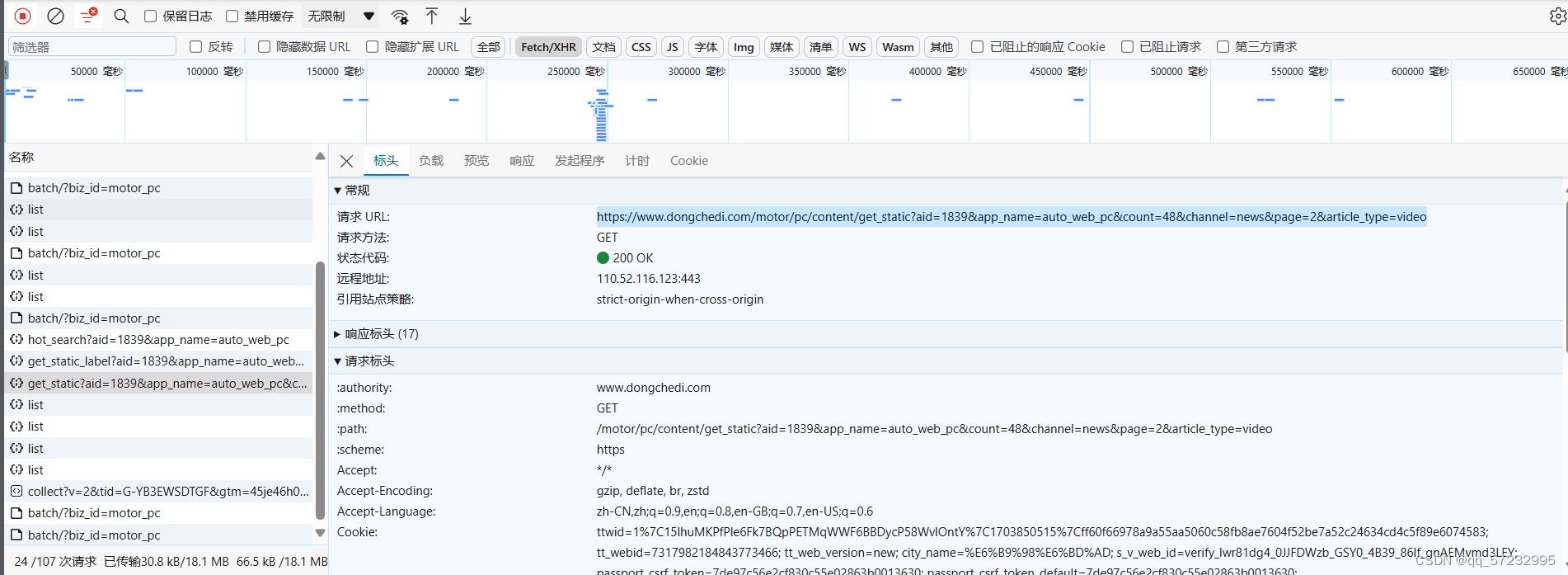Image resolution: width=1568 pixels, height=575 pixels.
Task: Toggle the filter funnel icon
Action: point(87,16)
